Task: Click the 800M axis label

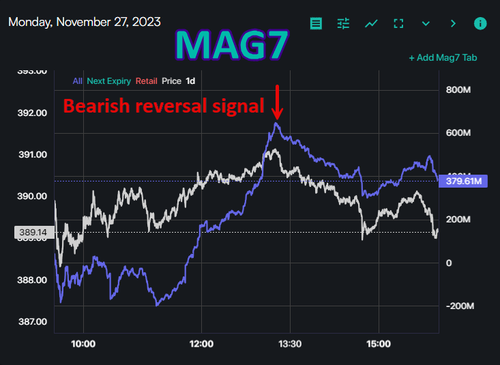Action: (x=458, y=90)
